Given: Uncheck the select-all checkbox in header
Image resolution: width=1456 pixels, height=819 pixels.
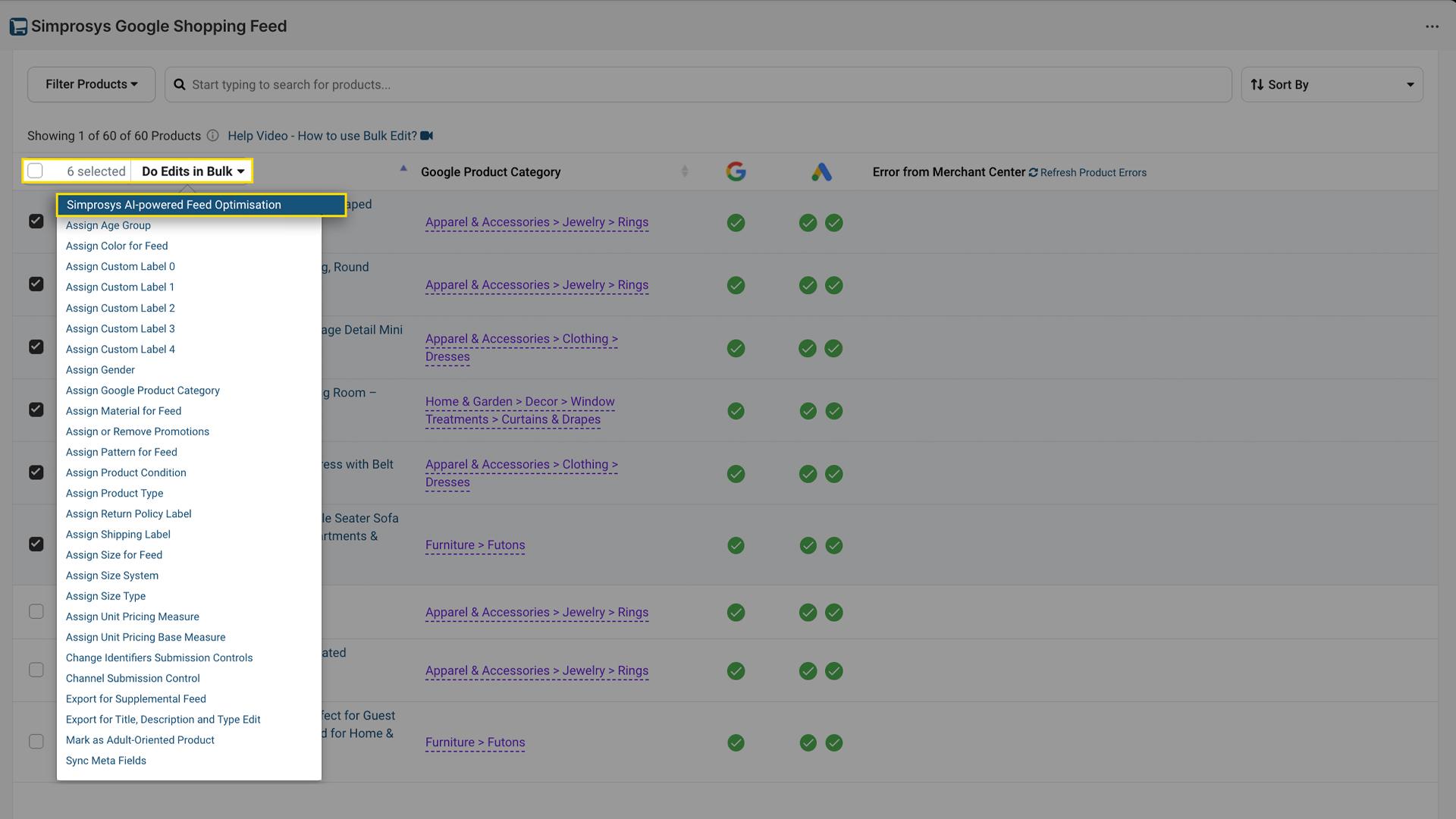Looking at the screenshot, I should (x=35, y=171).
